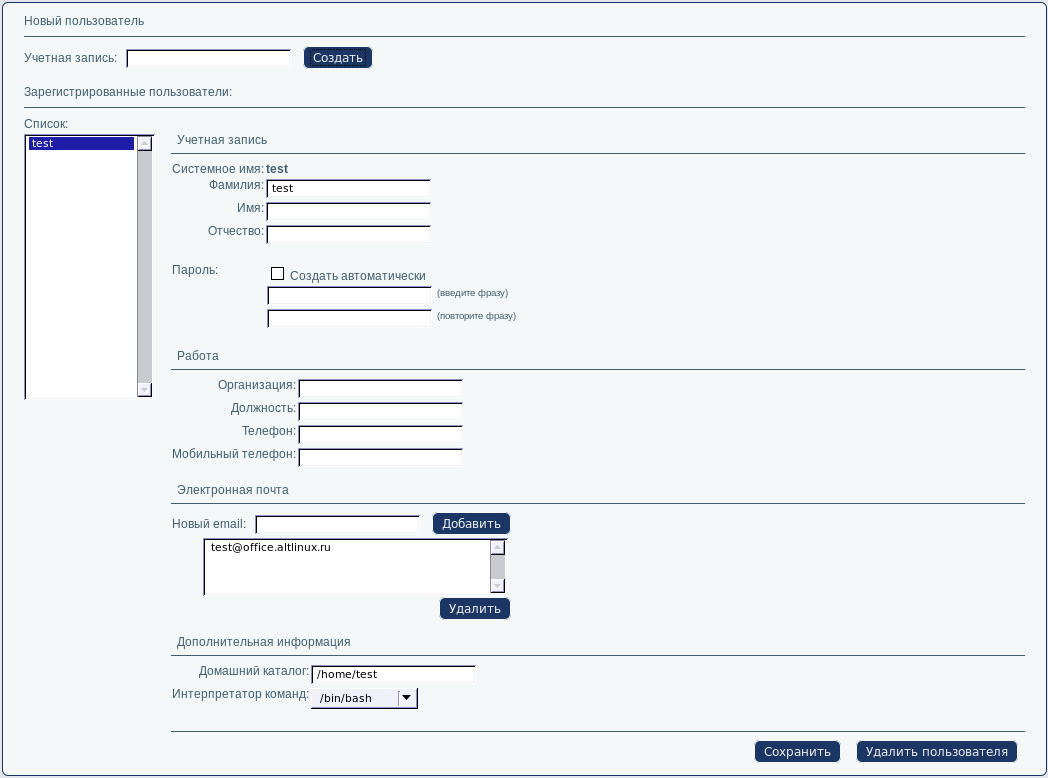Focus the new Учетная запись input field
Screen dimensions: 1048x778
pyautogui.click(x=208, y=59)
